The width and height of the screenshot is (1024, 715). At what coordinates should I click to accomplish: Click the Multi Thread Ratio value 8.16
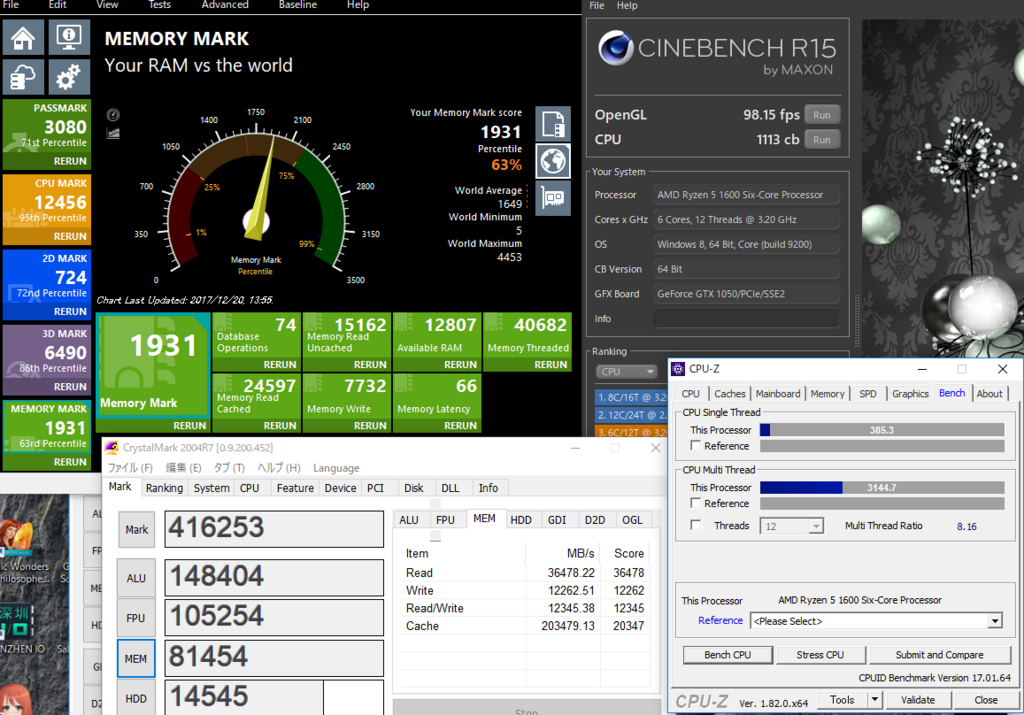click(967, 526)
